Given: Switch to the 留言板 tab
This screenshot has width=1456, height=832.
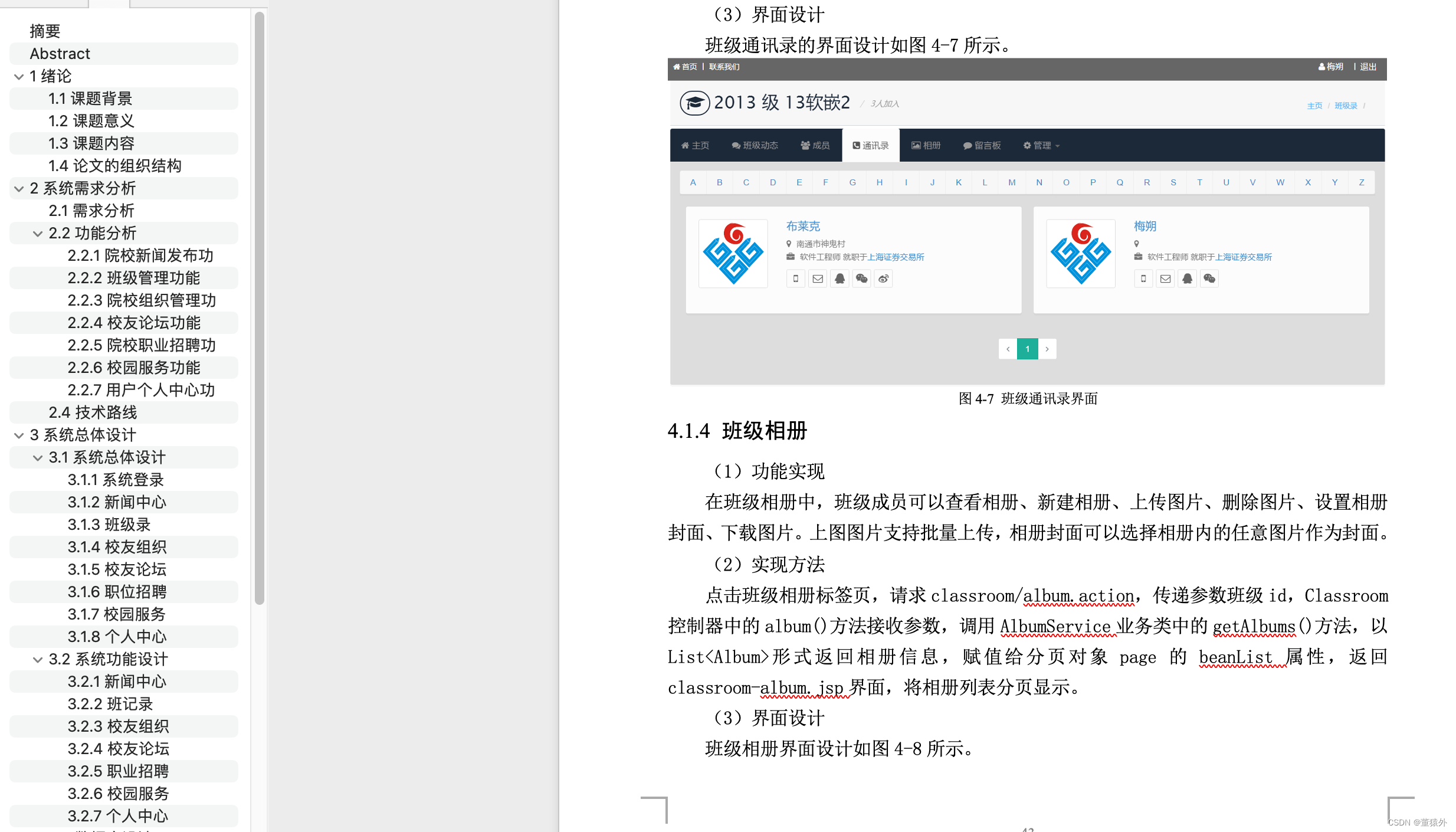Looking at the screenshot, I should pyautogui.click(x=982, y=145).
